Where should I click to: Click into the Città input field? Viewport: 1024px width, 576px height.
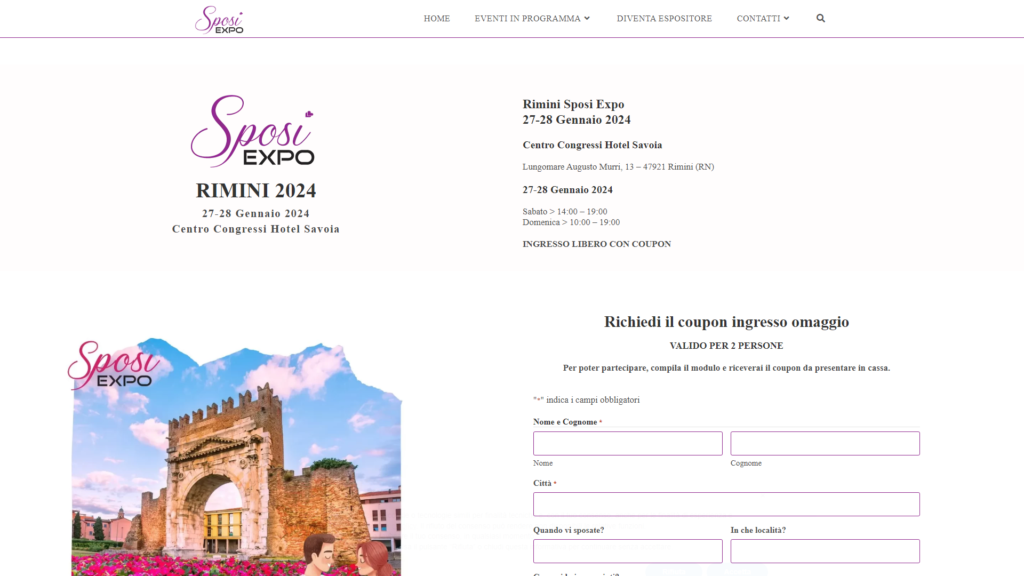point(726,504)
